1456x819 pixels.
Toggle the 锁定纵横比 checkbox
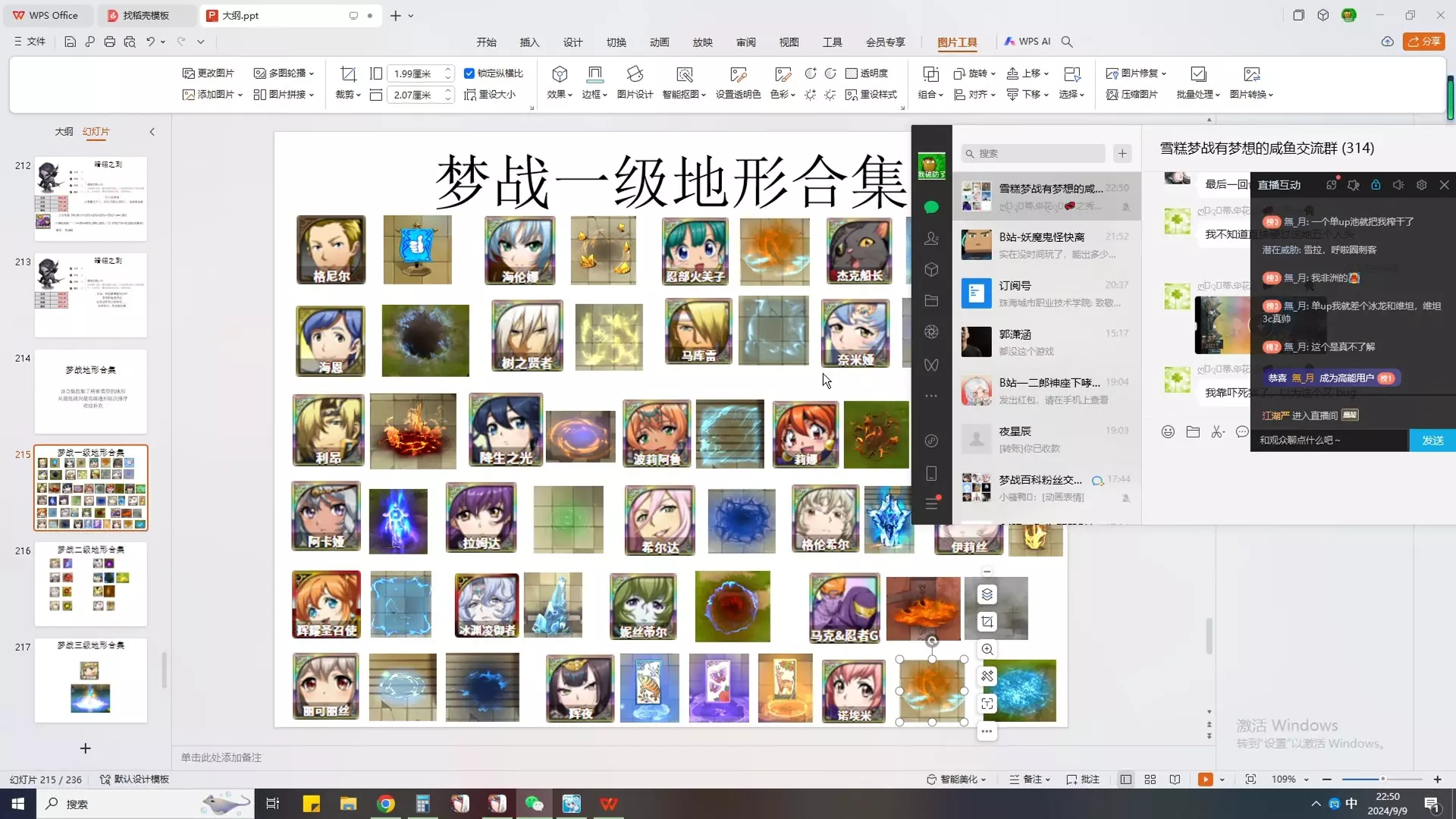469,74
